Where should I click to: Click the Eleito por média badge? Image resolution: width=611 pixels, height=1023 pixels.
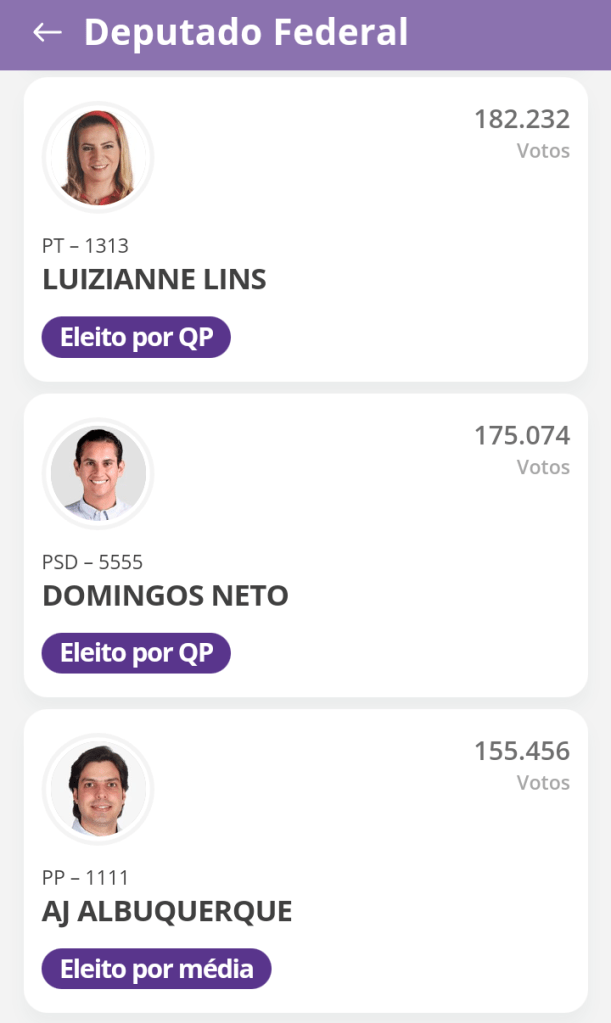click(156, 969)
